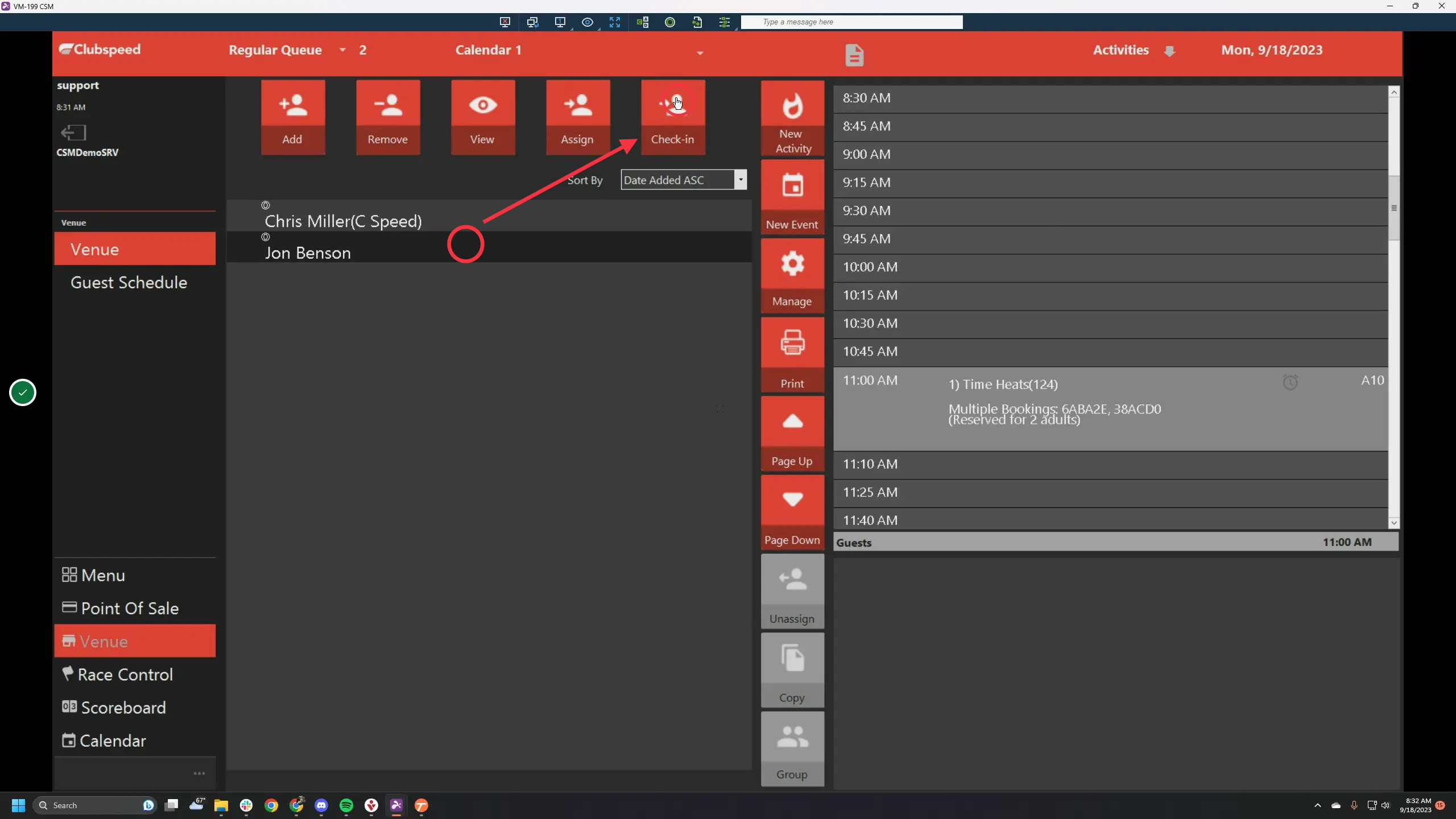Open File Explorer from the taskbar
The image size is (1456, 819).
(x=221, y=805)
